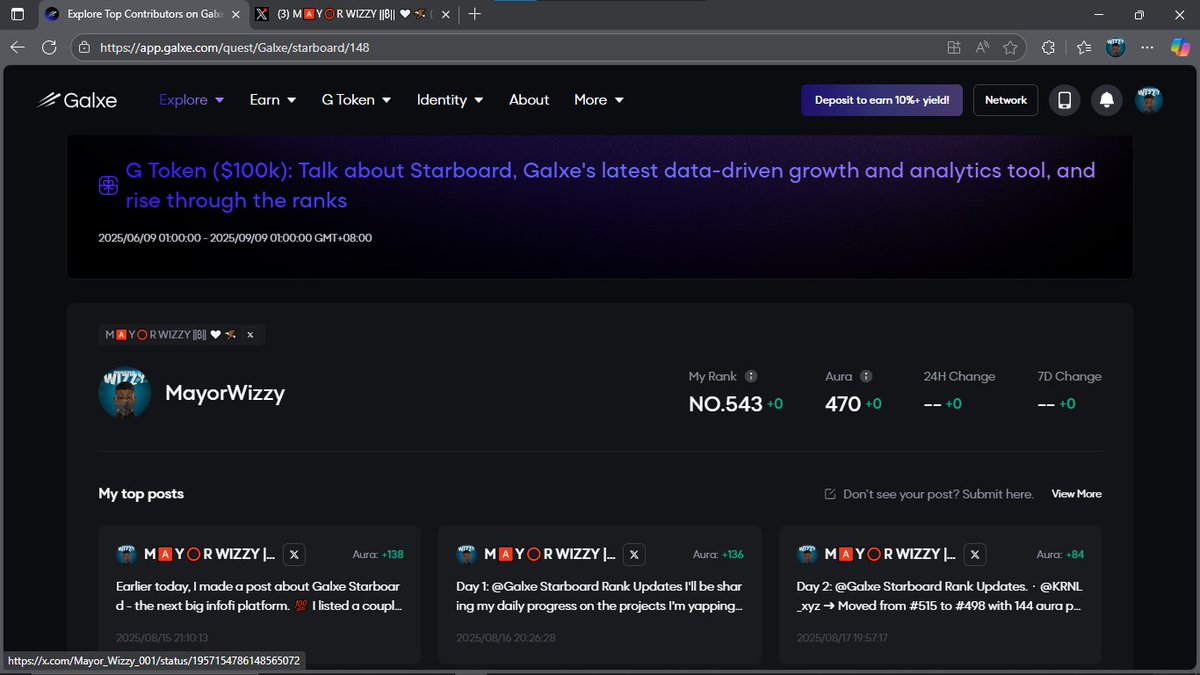Expand the G Token dropdown

pos(356,100)
